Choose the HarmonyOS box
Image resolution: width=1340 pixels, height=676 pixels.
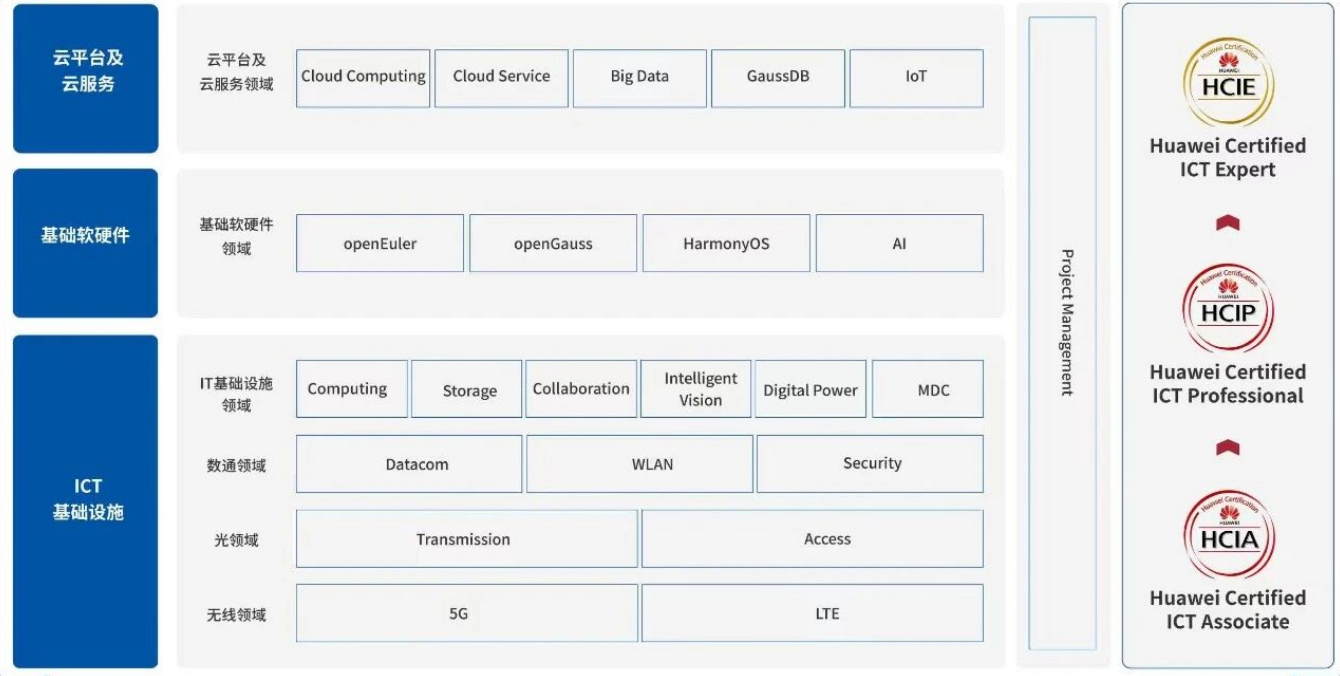pos(726,243)
